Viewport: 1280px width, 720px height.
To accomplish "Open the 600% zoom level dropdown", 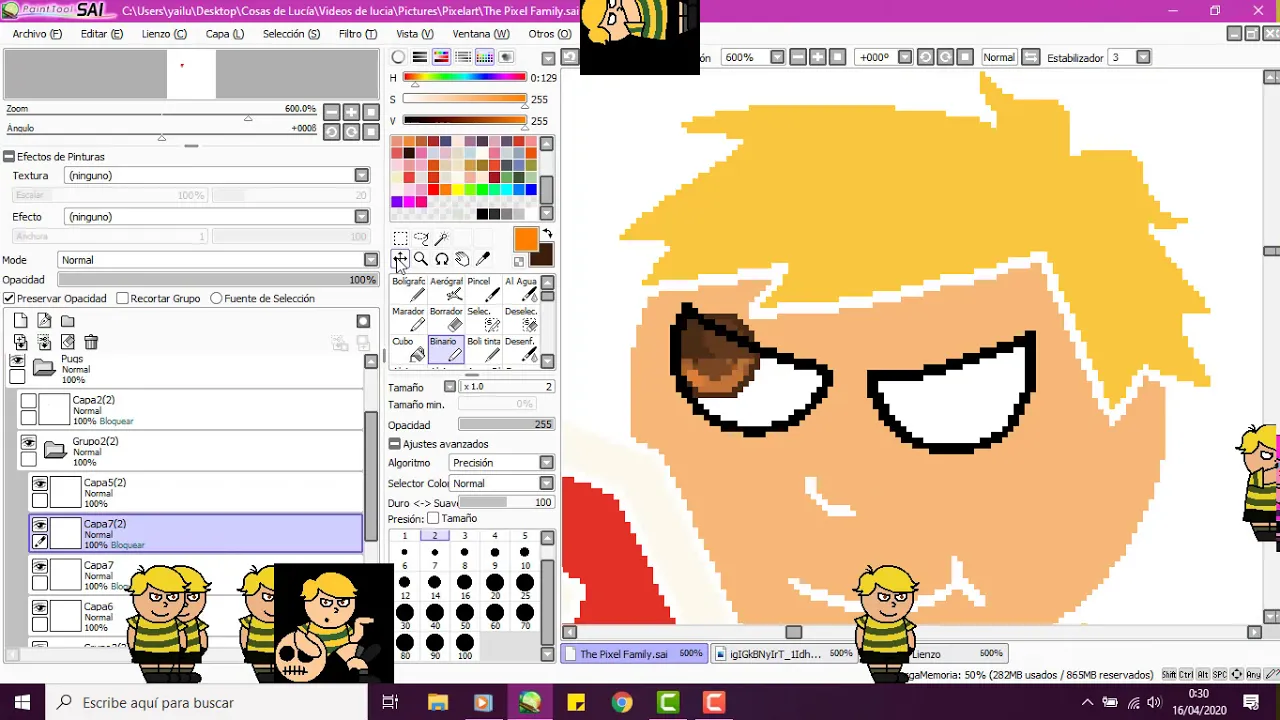I will pyautogui.click(x=777, y=57).
